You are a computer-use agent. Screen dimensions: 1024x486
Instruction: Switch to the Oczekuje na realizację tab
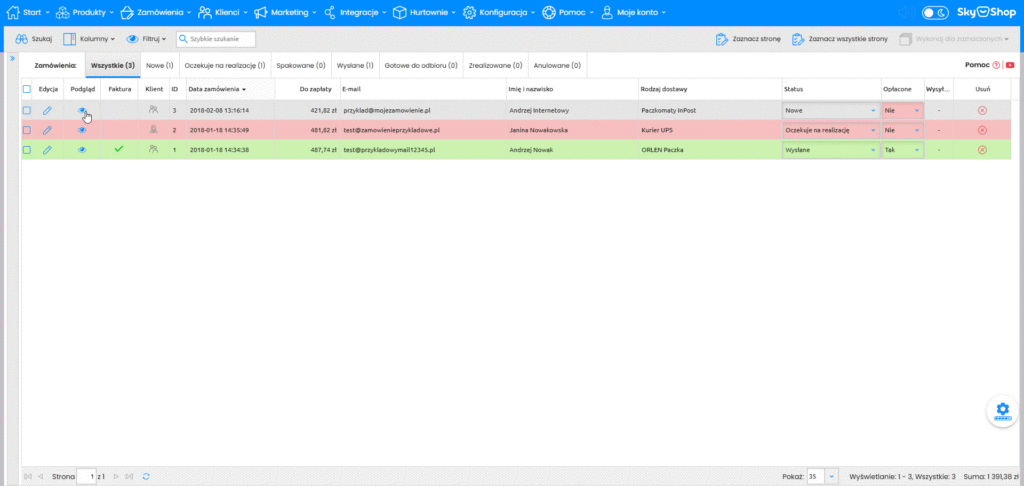tap(225, 65)
